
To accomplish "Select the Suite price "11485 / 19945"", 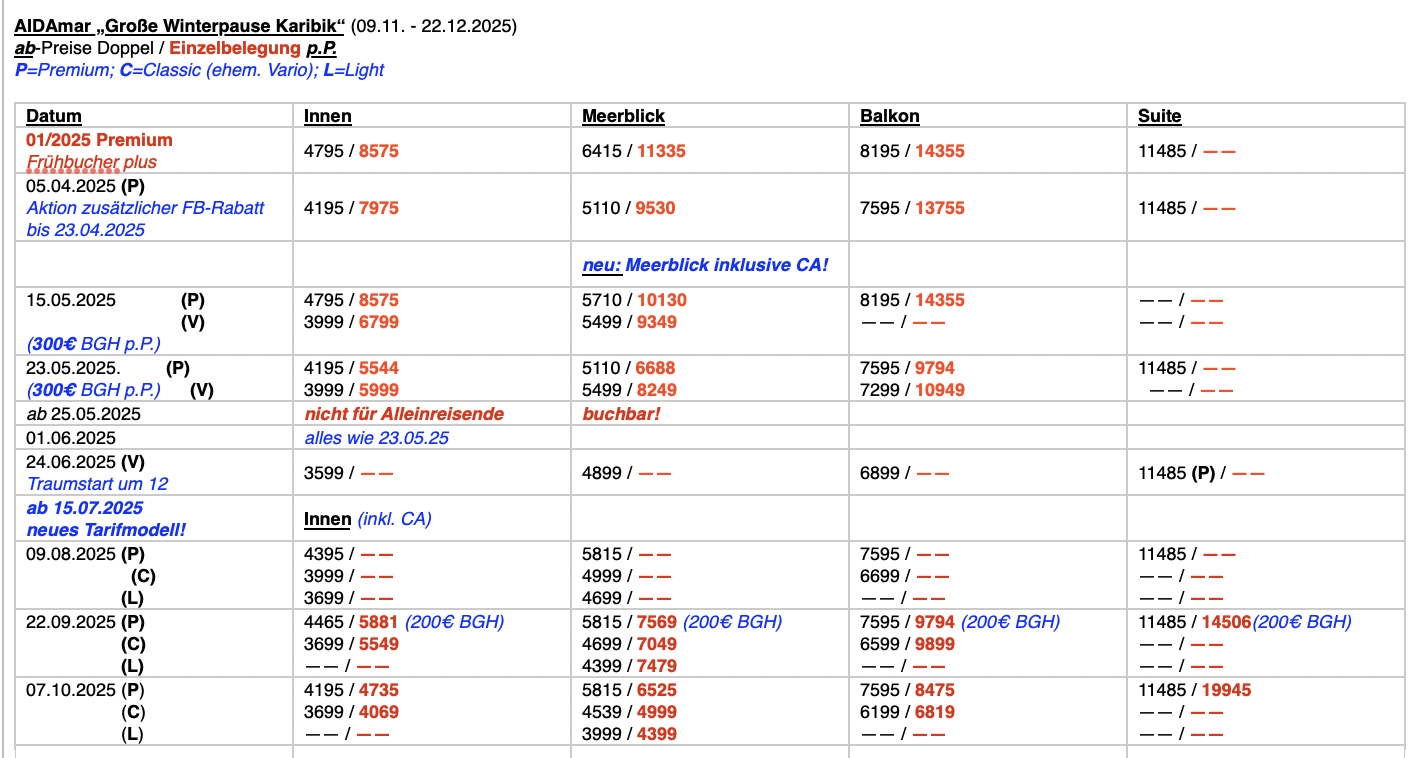I will (x=1195, y=690).
